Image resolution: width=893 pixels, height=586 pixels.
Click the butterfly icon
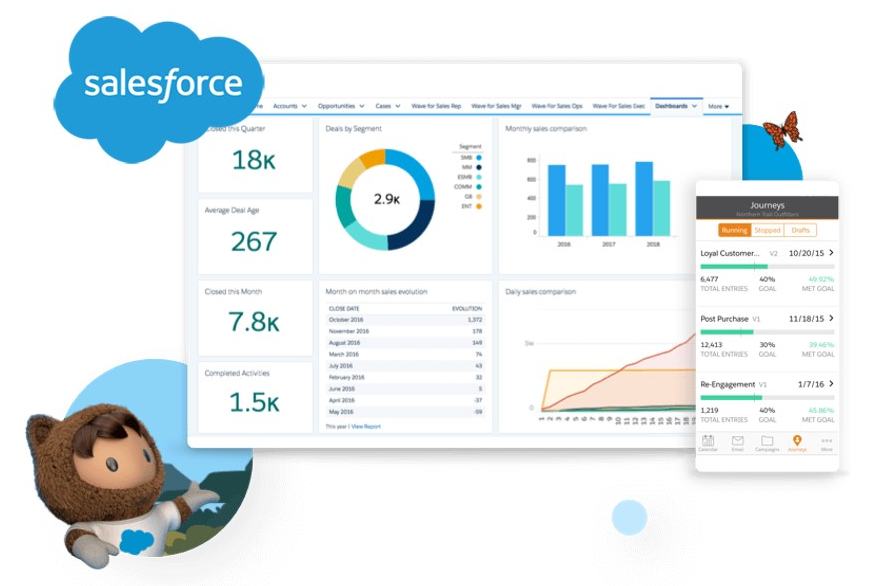782,130
